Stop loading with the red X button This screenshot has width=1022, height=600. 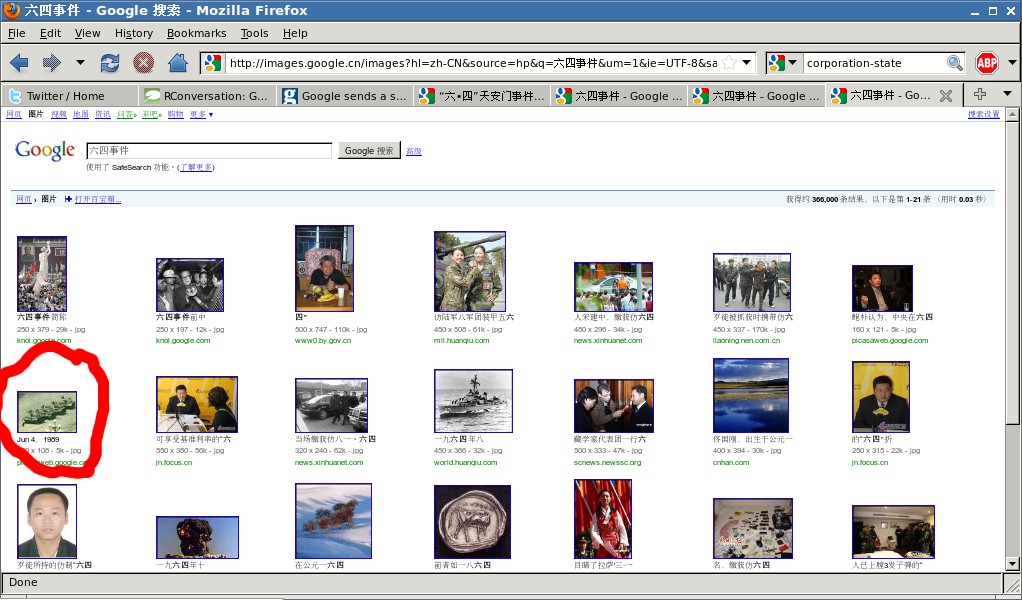tap(143, 63)
